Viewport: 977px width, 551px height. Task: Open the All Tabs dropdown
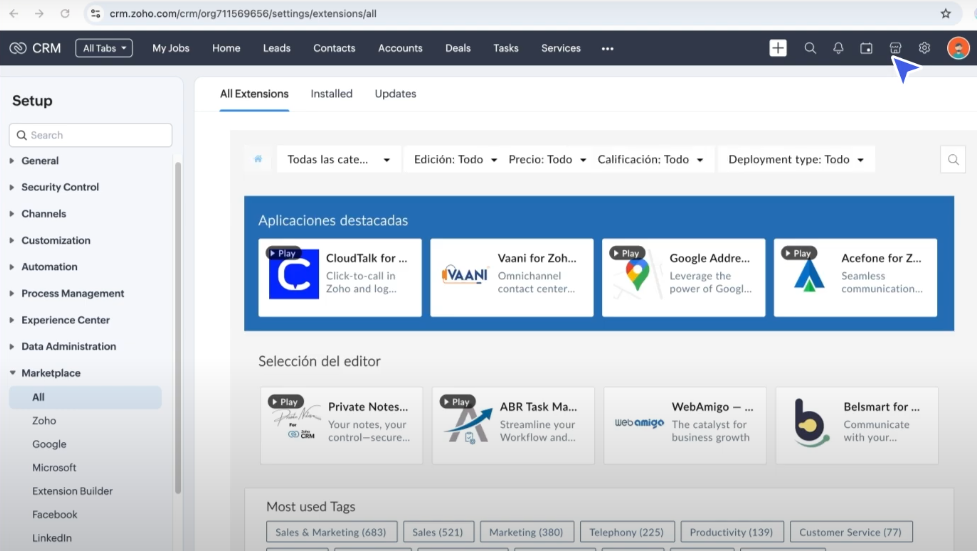[x=104, y=48]
